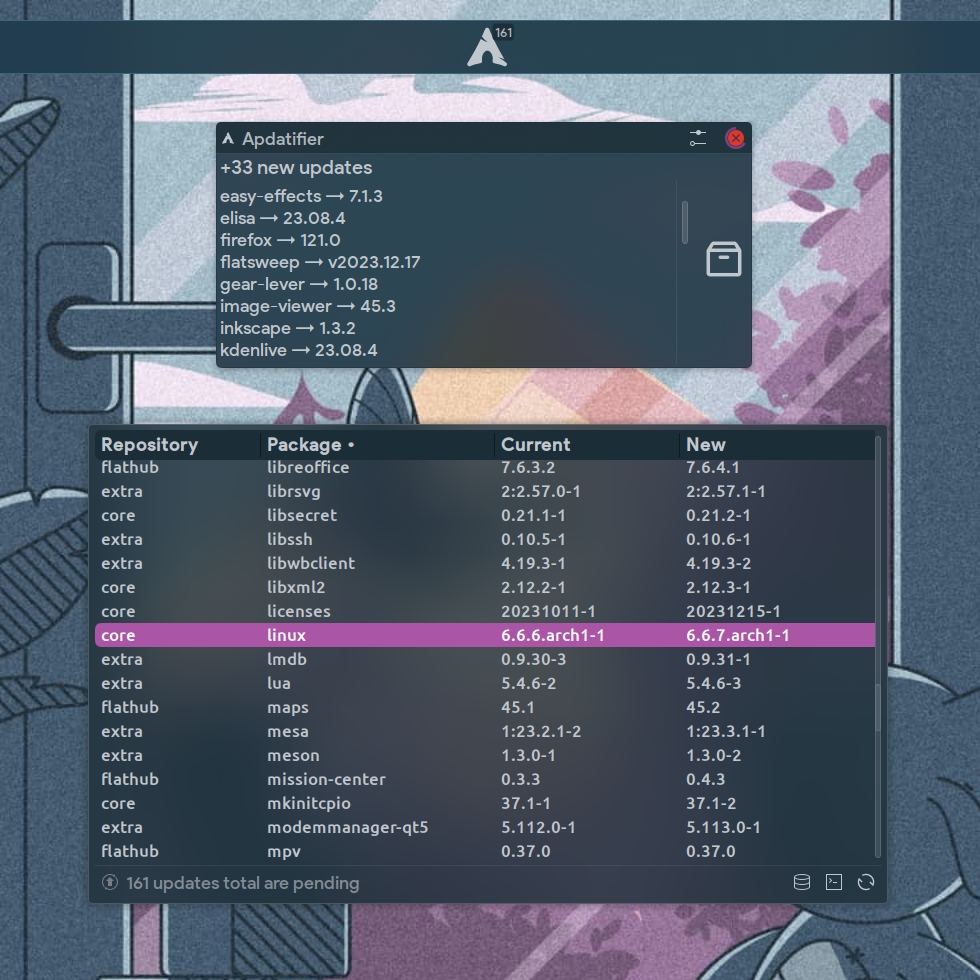The width and height of the screenshot is (980, 980).
Task: Select the elisa → 23.08.4 entry
Action: click(x=282, y=218)
